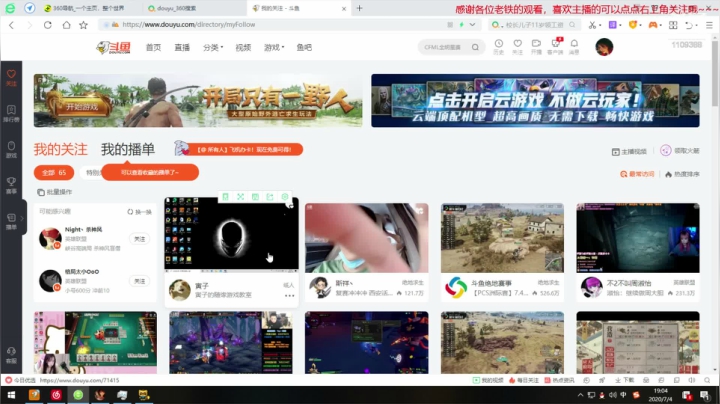This screenshot has width=720, height=404.
Task: Show hidden tray icons chevron
Action: (x=580, y=395)
